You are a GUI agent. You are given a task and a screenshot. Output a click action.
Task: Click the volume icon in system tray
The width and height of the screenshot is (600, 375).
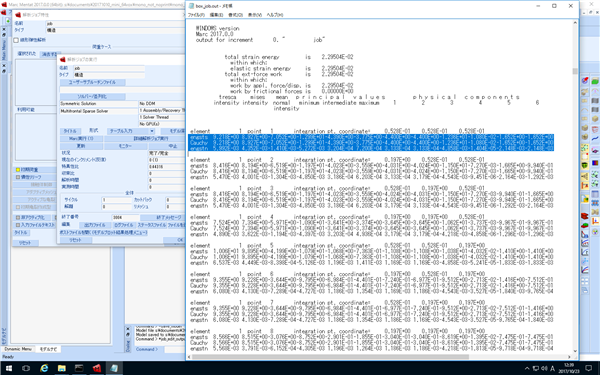[544, 368]
